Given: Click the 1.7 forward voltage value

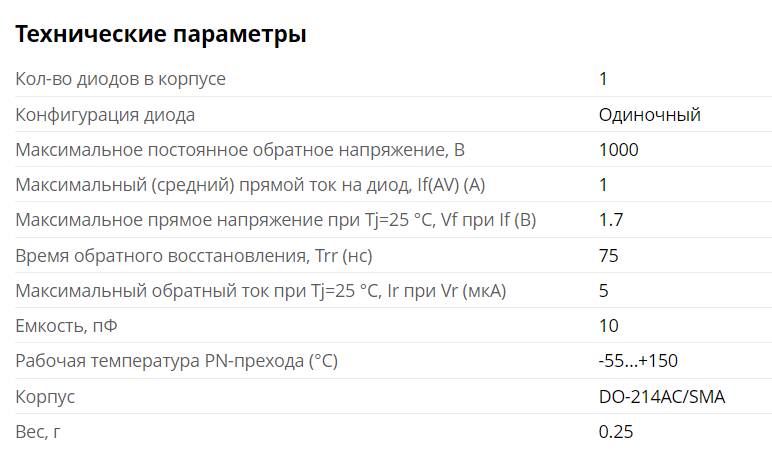Looking at the screenshot, I should 611,220.
